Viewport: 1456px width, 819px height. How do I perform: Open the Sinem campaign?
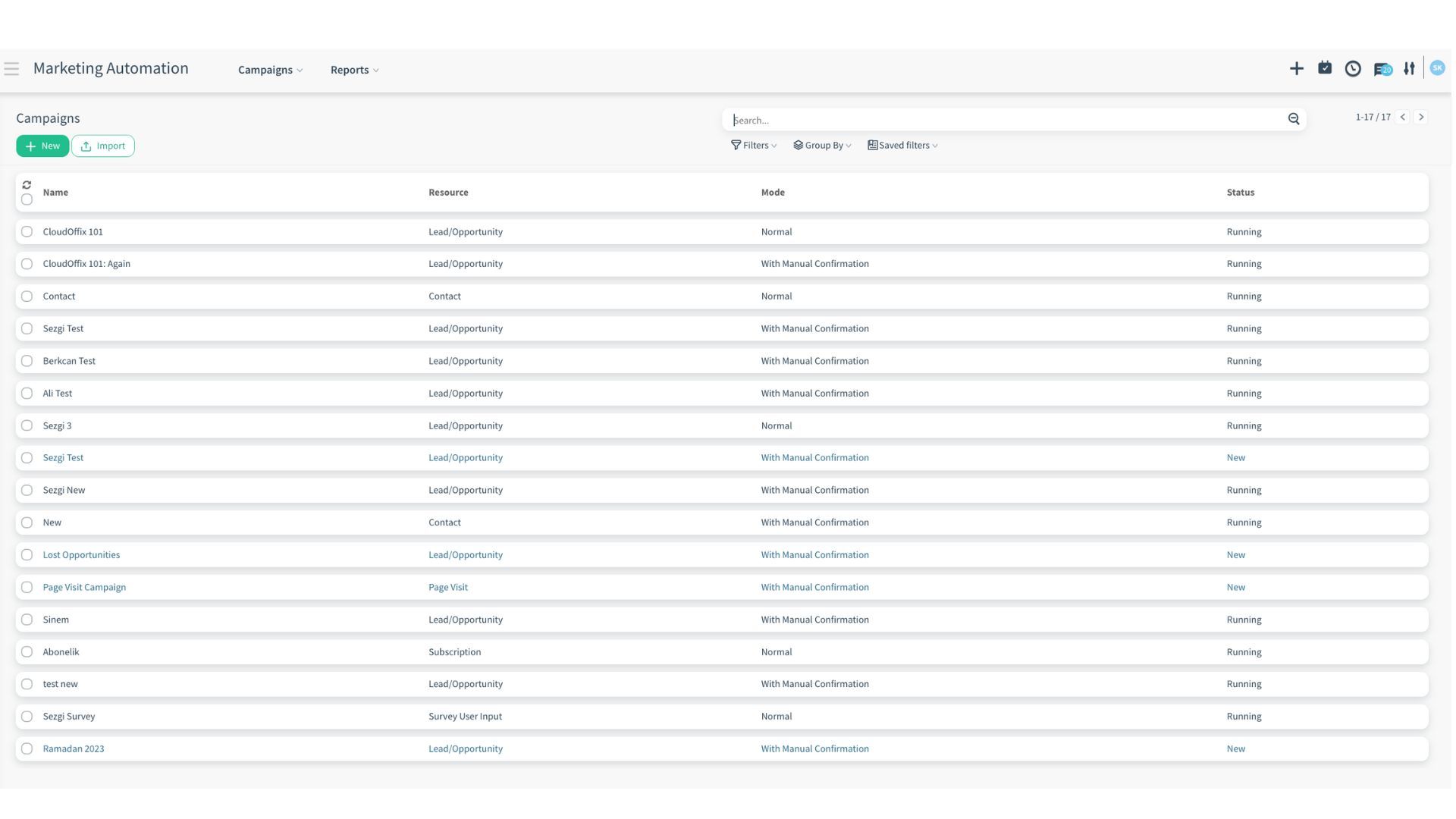[x=722, y=620]
